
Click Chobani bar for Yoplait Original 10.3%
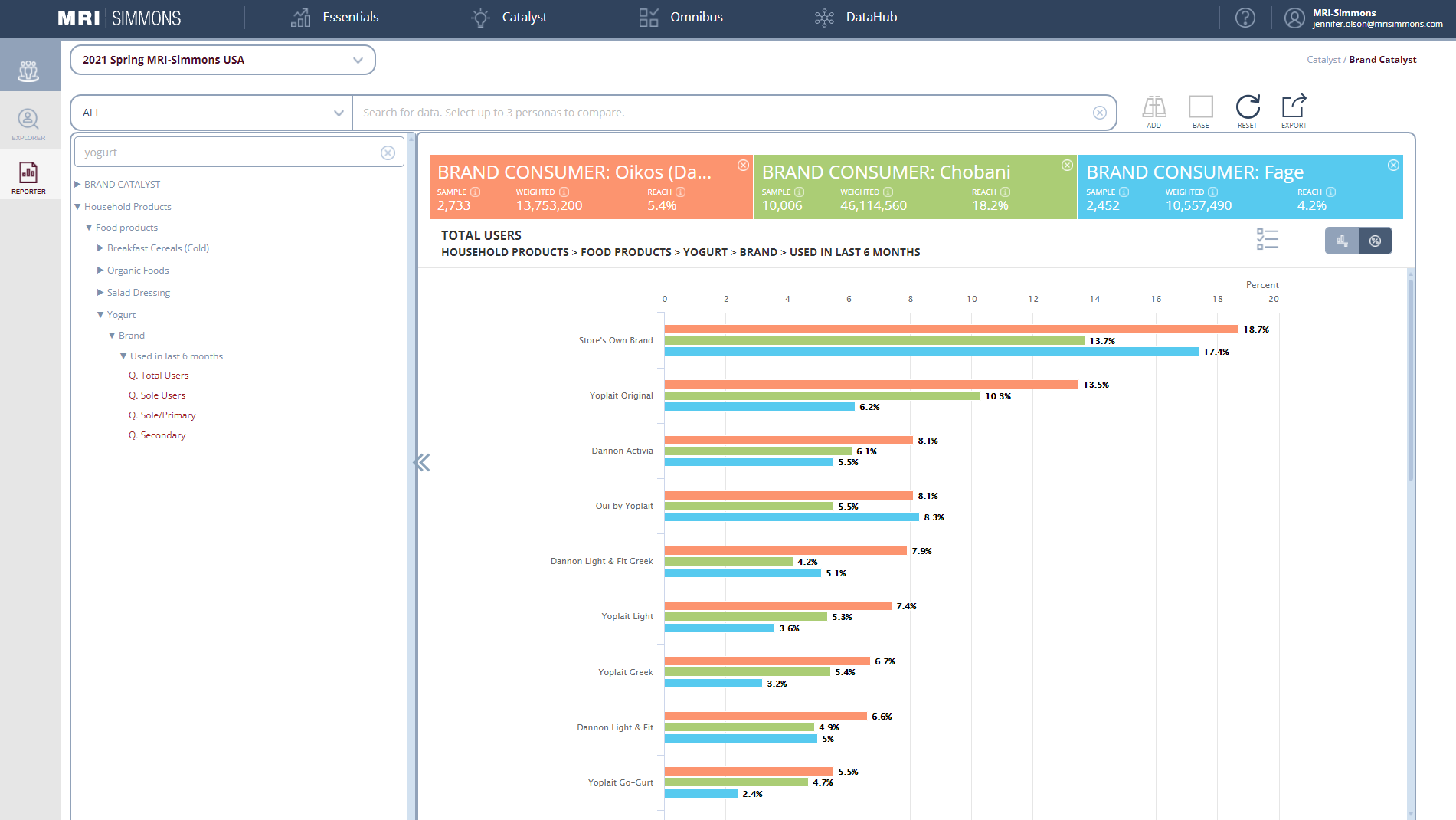[x=823, y=396]
